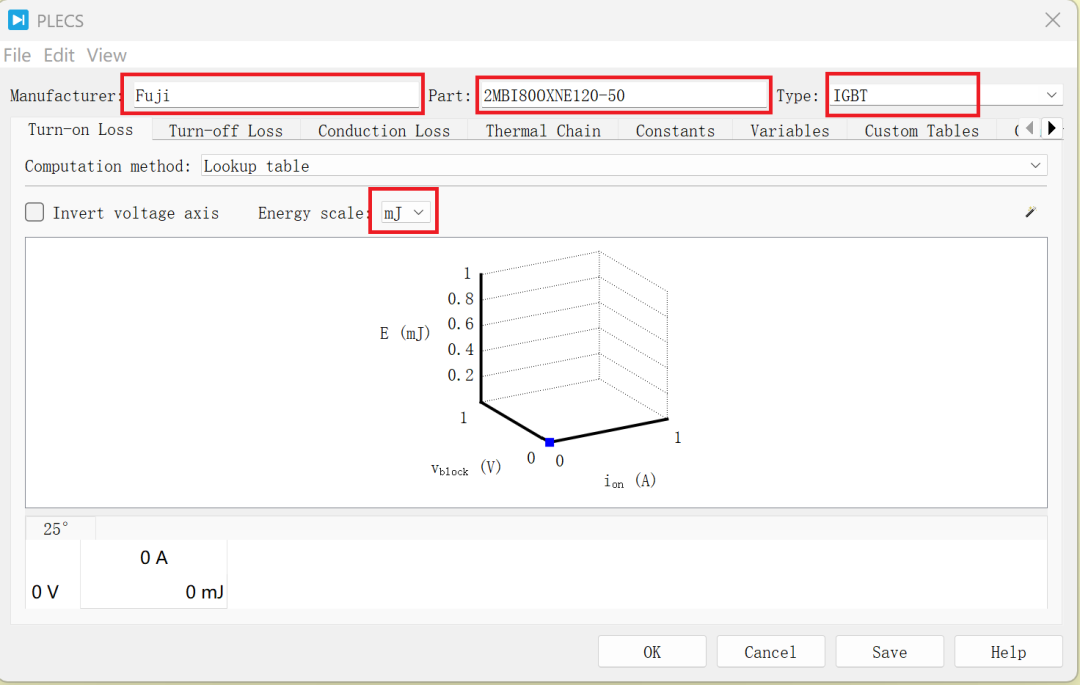This screenshot has height=685, width=1080.
Task: Click the magic wand icon above the plot
Action: point(1030,212)
